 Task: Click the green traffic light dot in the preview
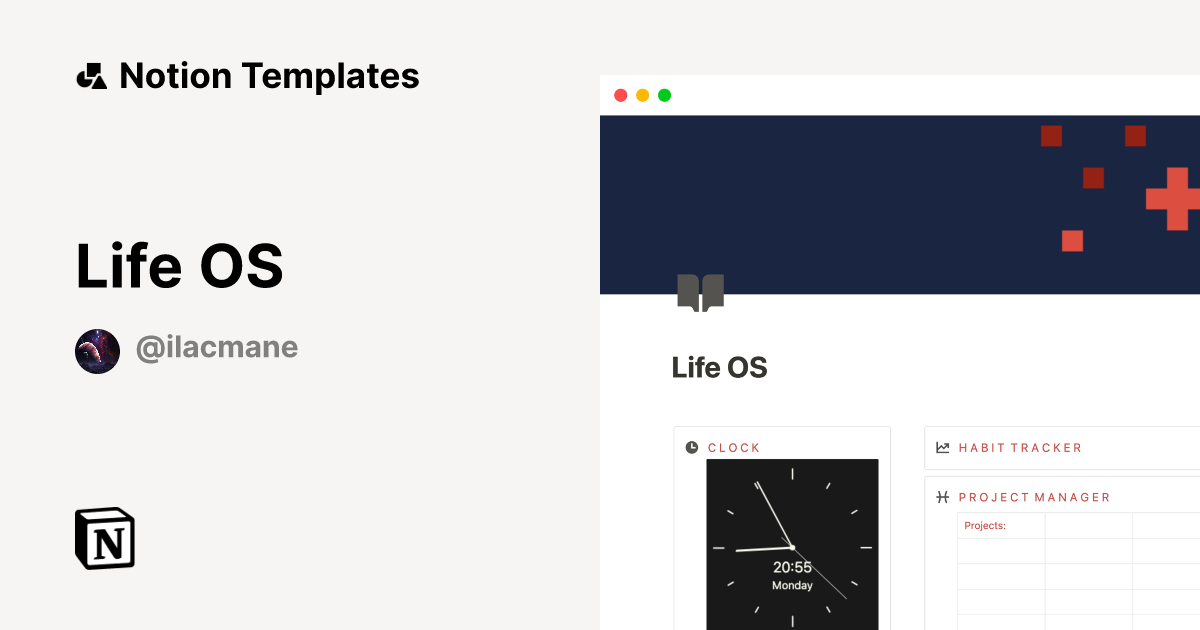[x=663, y=95]
